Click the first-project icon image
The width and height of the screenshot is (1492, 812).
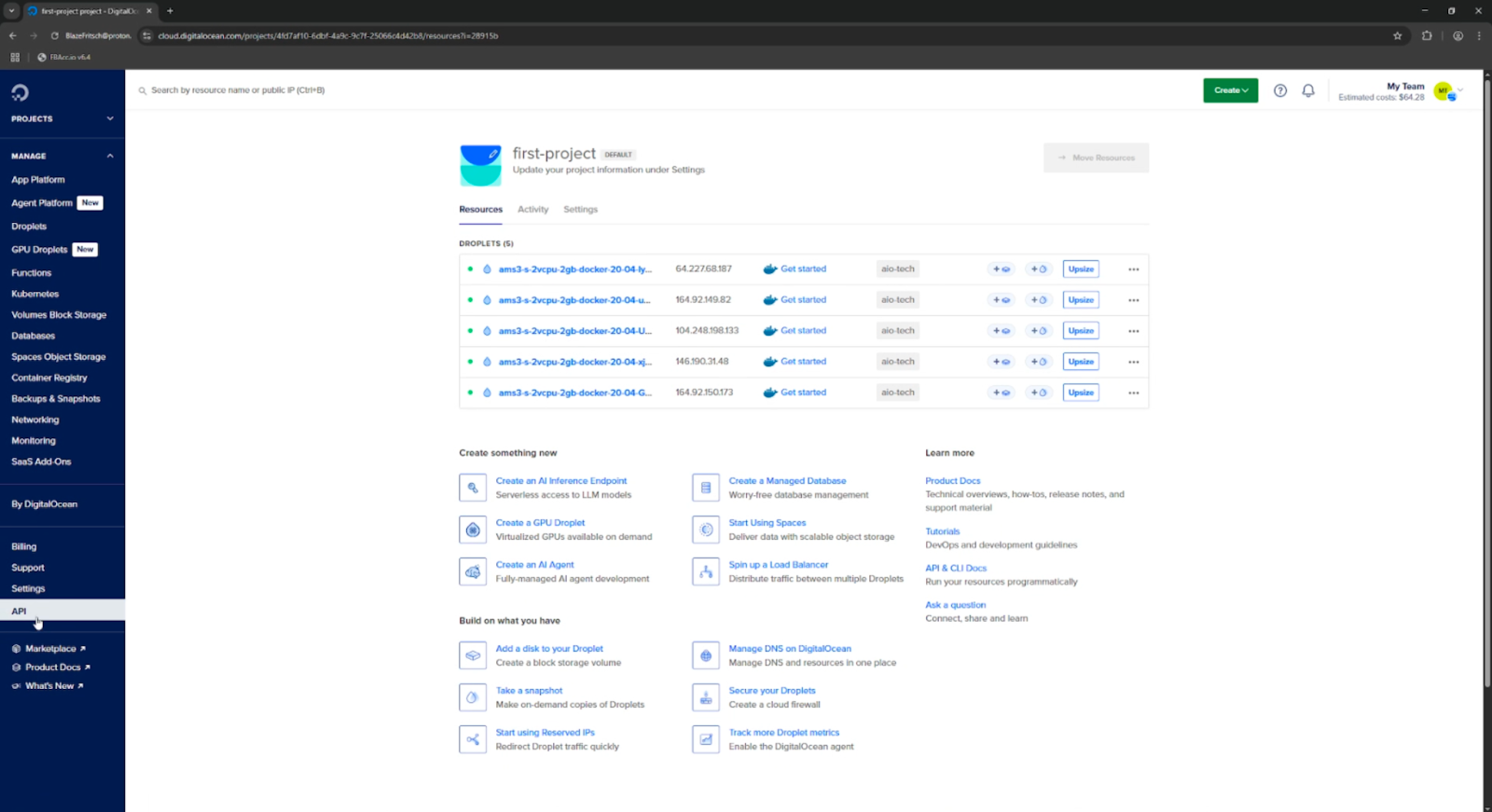click(x=480, y=165)
